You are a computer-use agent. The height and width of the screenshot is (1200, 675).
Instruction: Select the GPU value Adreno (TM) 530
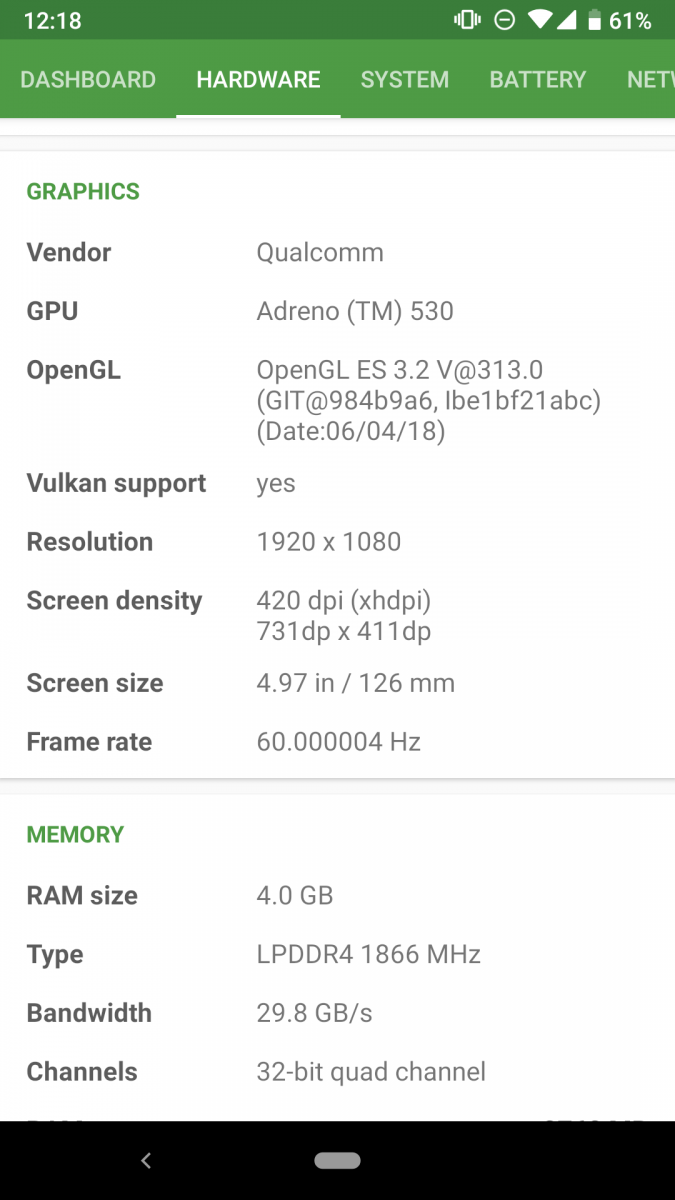coord(353,311)
